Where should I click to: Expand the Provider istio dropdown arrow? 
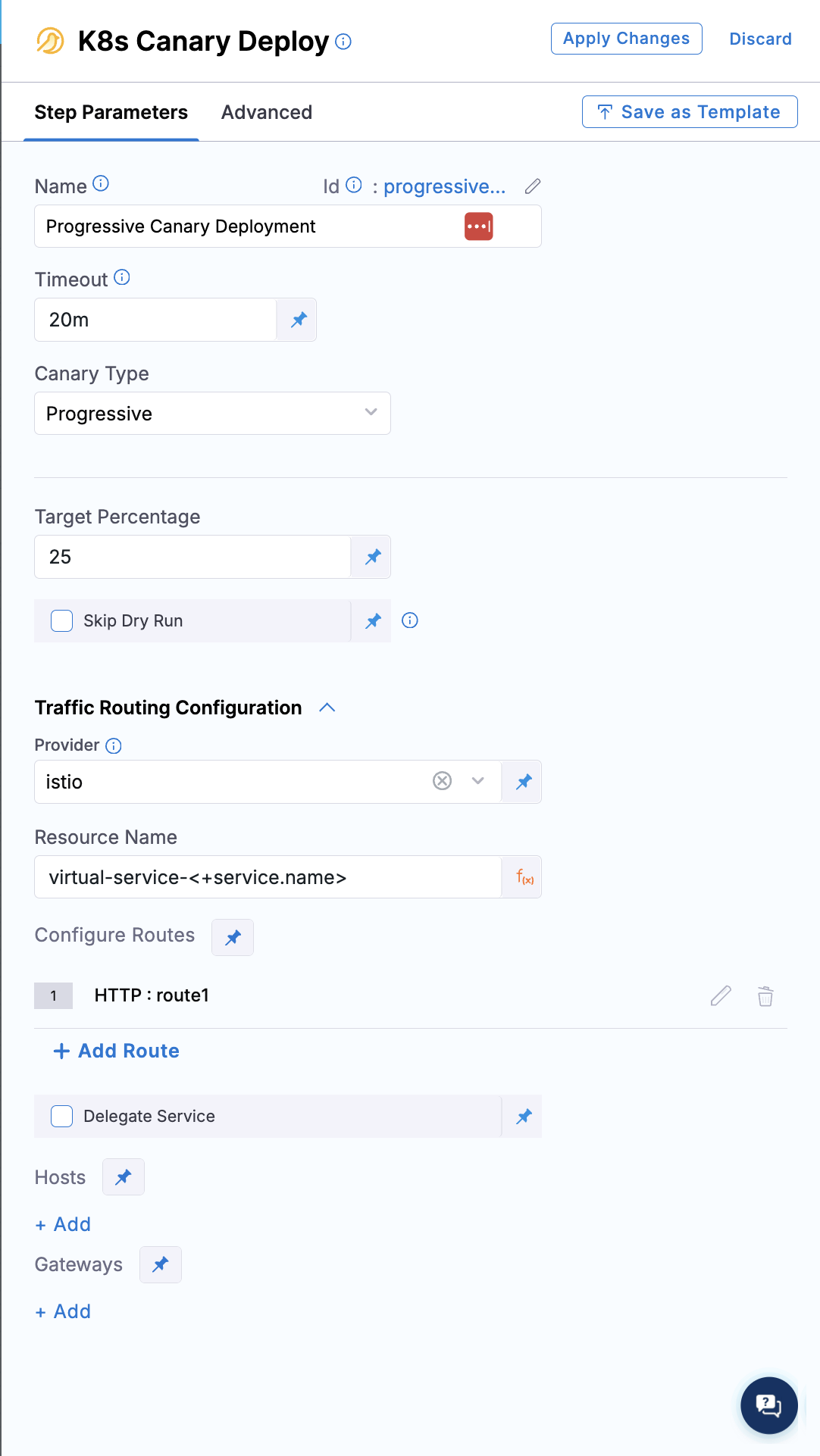pos(477,781)
